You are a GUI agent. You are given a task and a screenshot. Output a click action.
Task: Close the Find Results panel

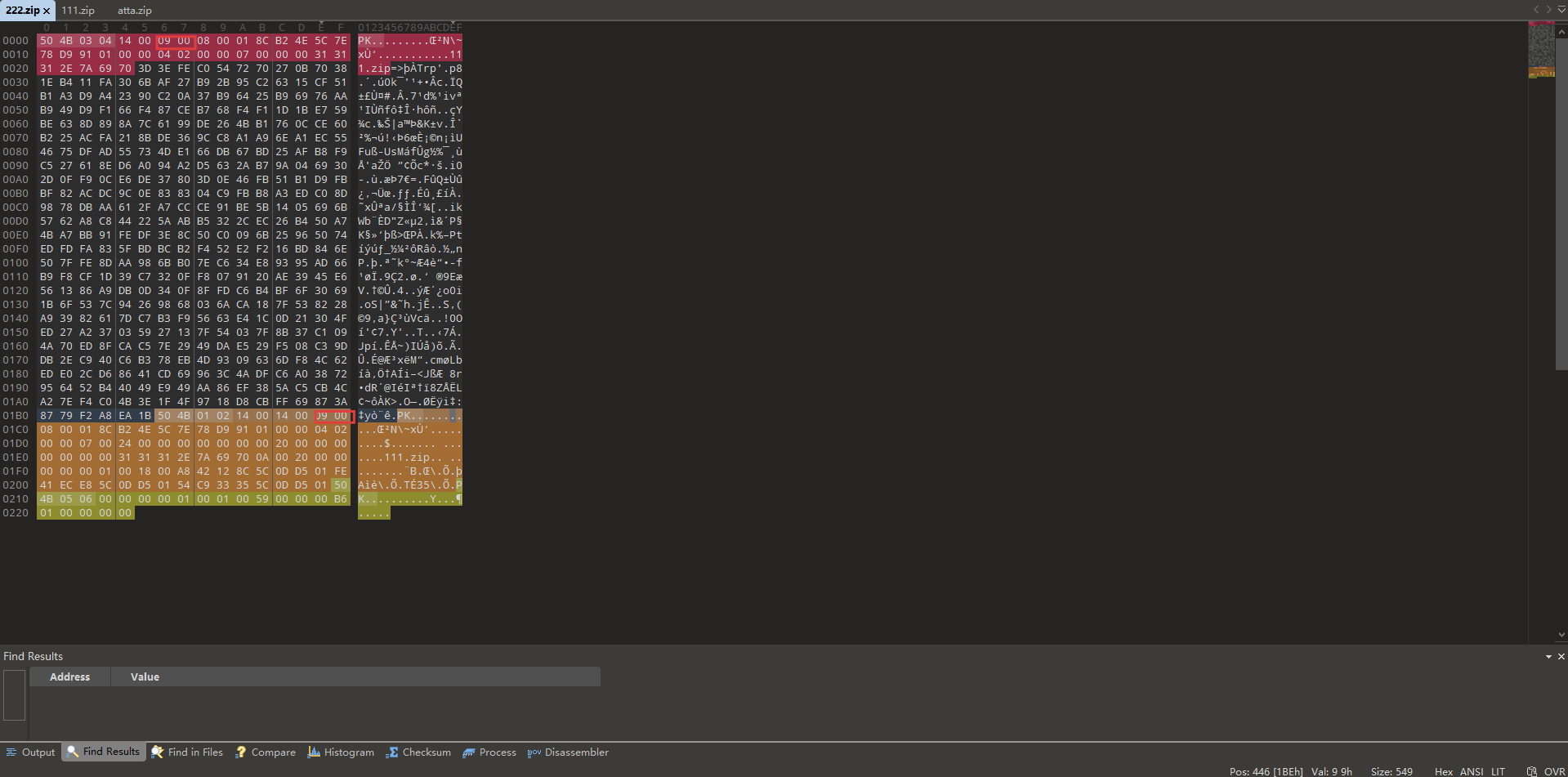pos(1561,657)
